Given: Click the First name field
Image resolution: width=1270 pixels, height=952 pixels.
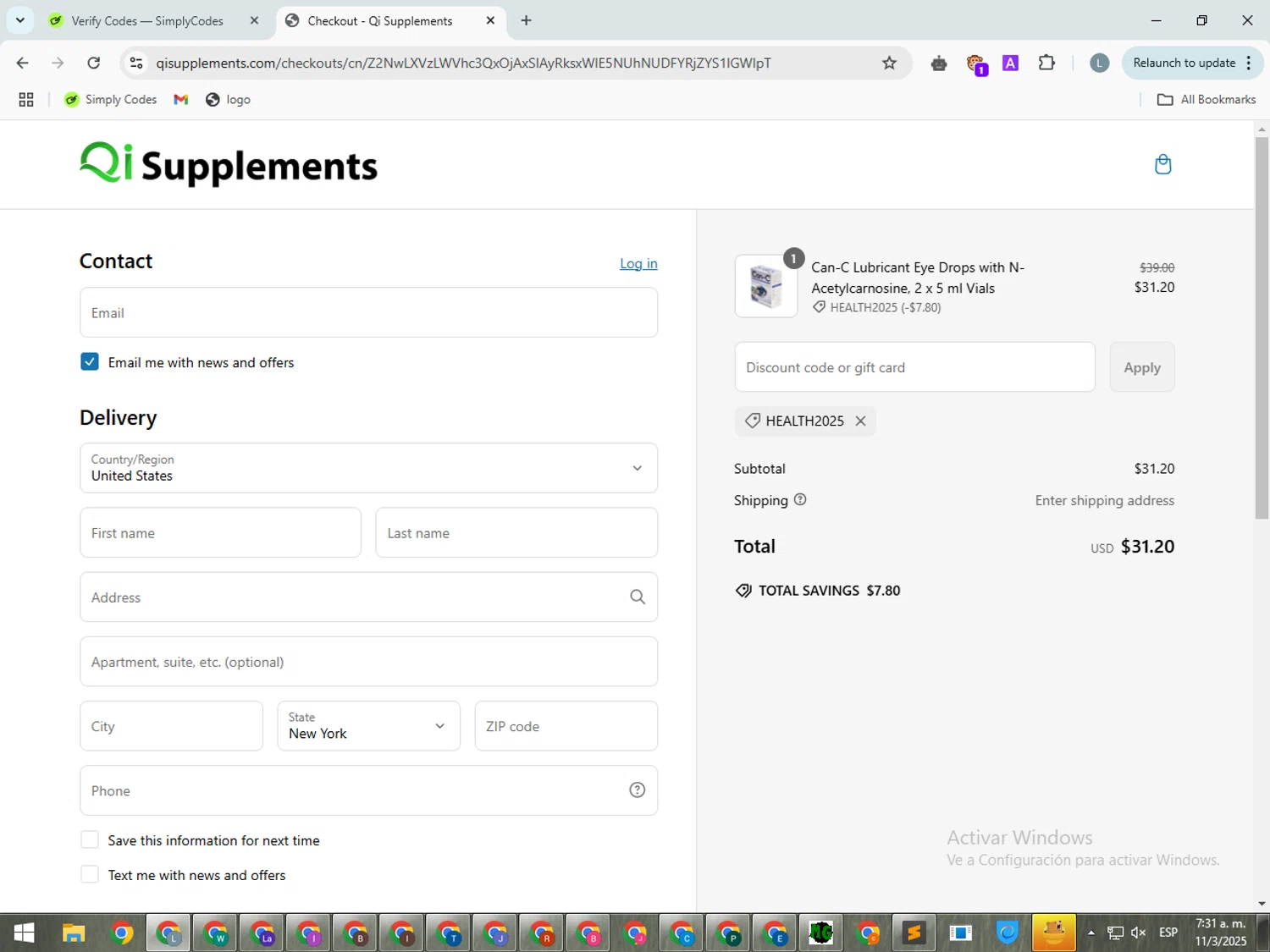Looking at the screenshot, I should (x=220, y=533).
